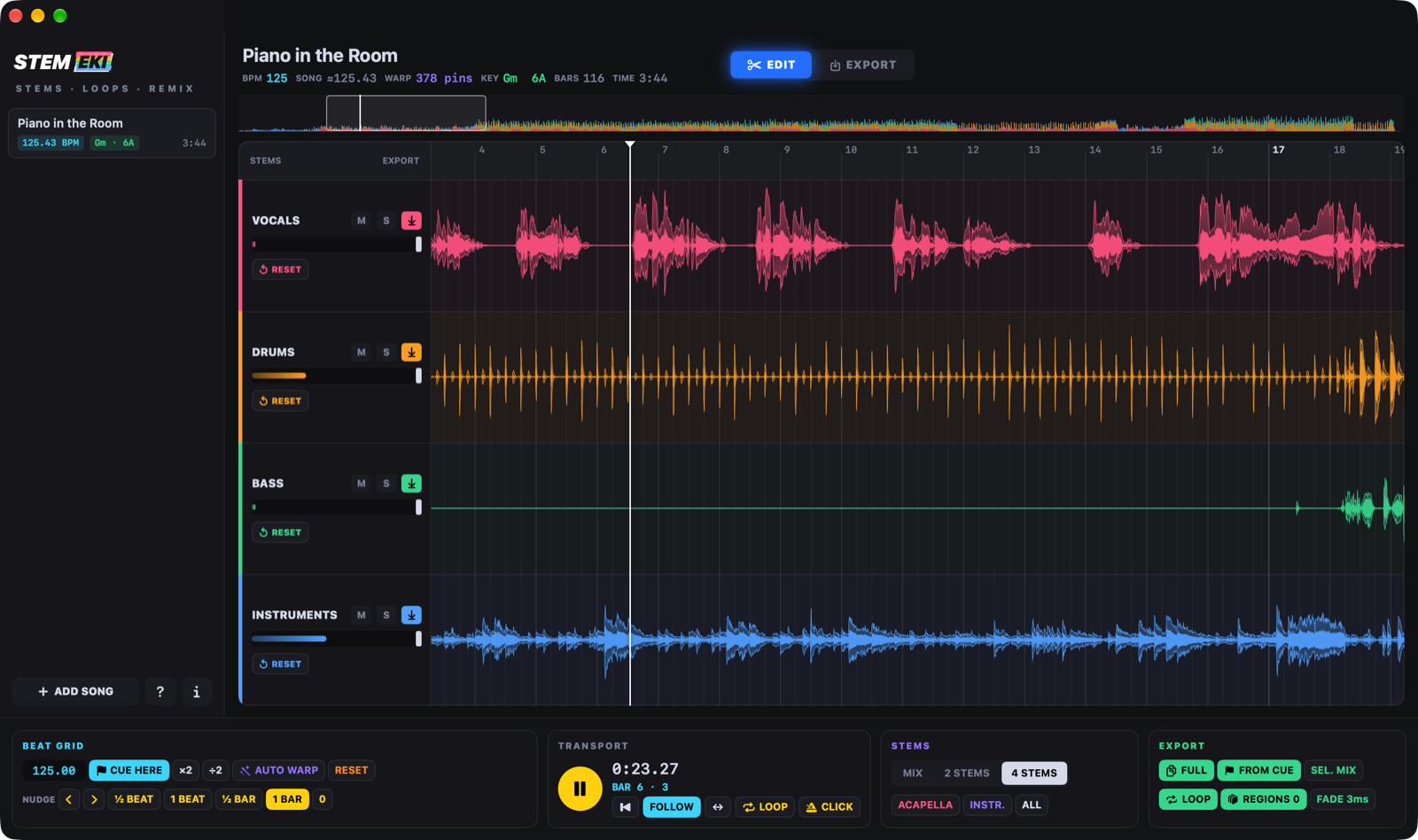Viewport: 1418px width, 840px height.
Task: Nudge grid right arrow
Action: point(94,799)
